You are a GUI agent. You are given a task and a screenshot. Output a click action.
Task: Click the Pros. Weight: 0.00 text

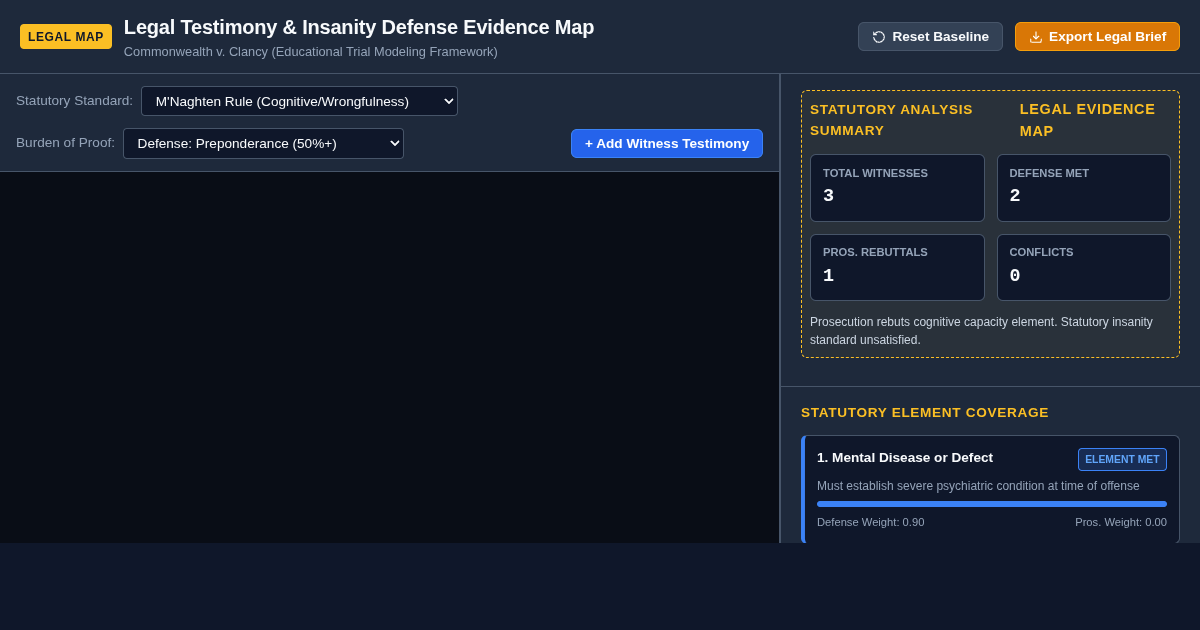1121,522
